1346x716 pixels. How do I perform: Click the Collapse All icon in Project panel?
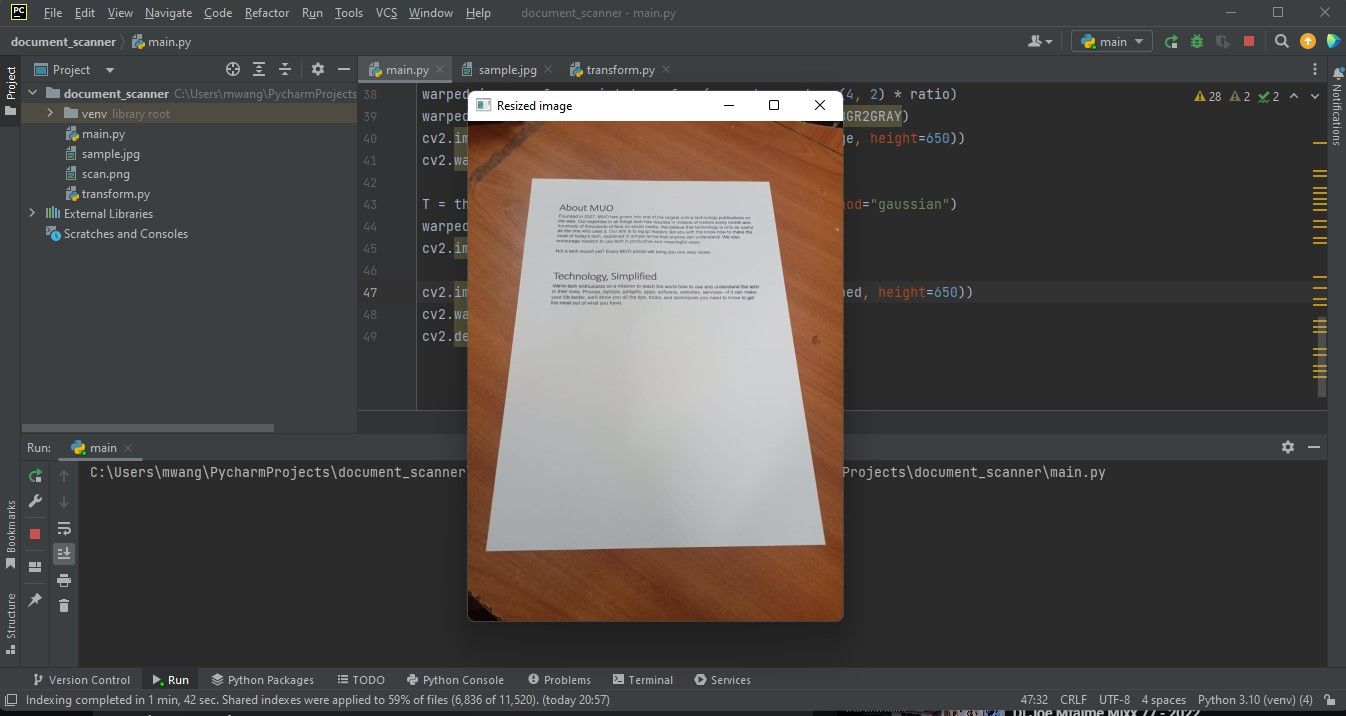(285, 69)
